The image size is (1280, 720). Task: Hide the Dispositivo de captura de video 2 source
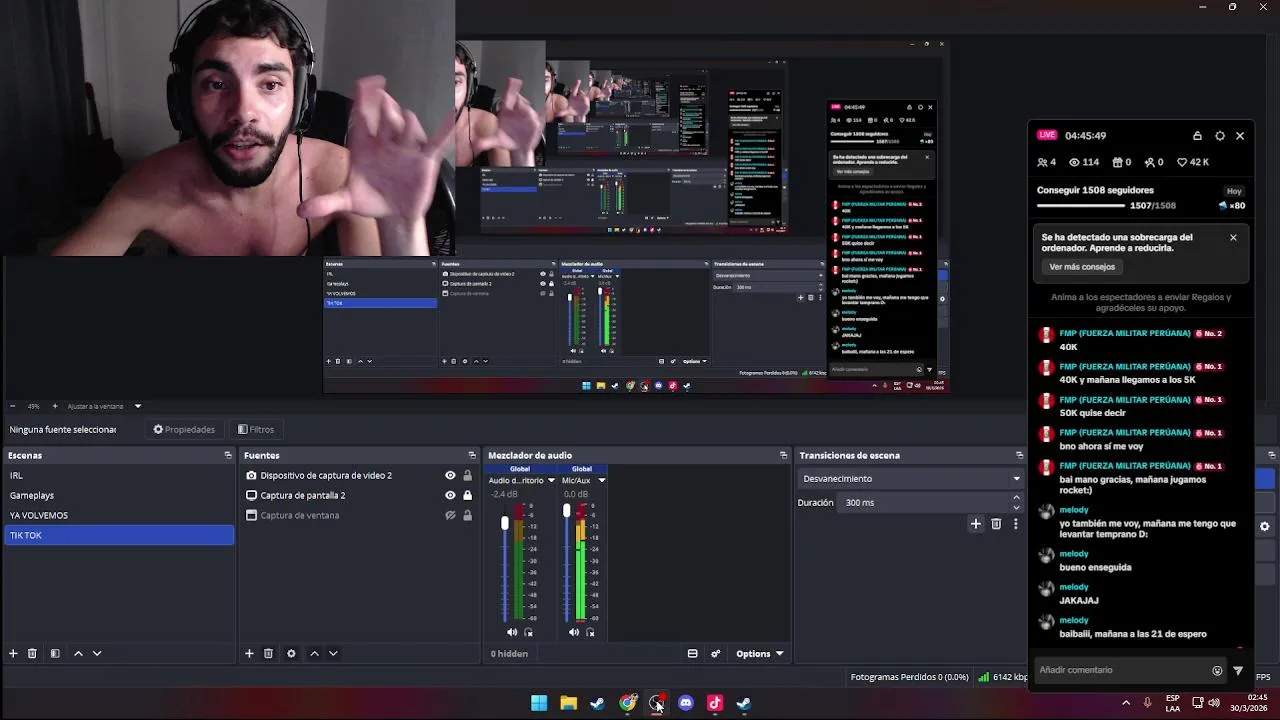450,475
